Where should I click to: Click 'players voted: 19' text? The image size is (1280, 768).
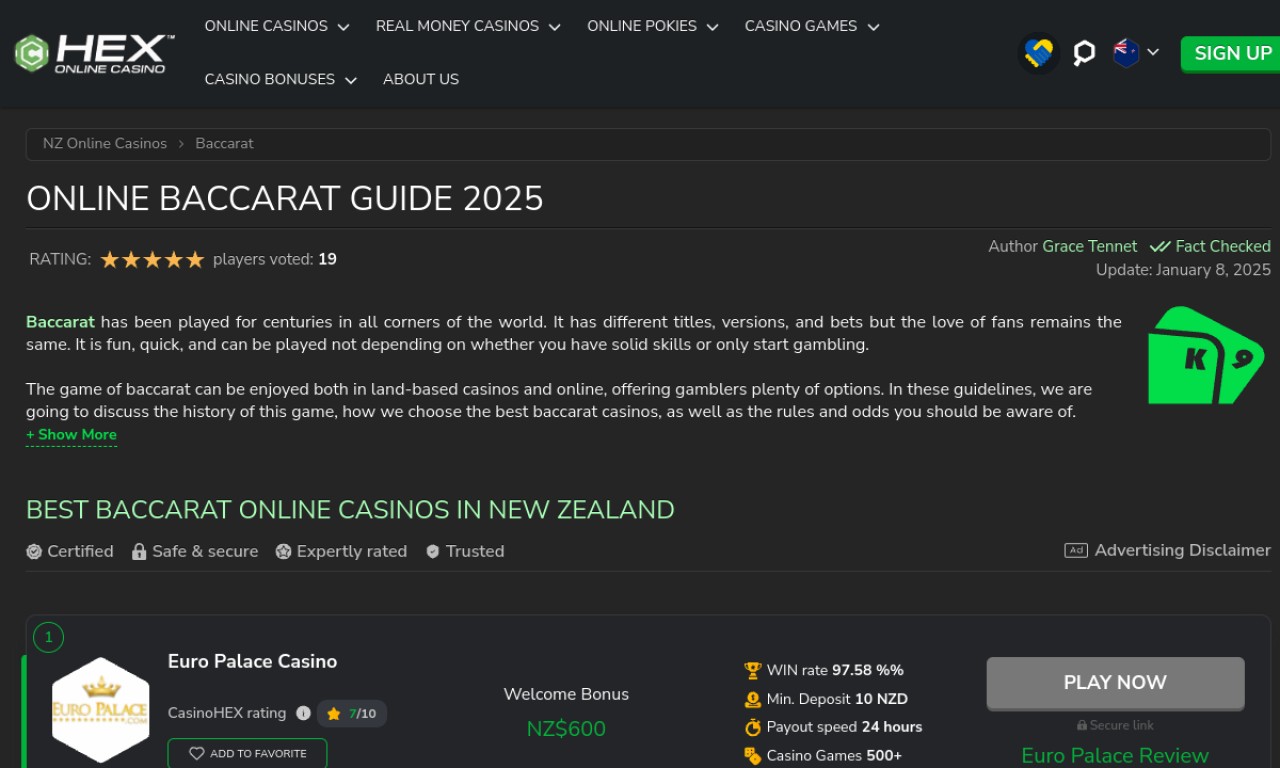tap(275, 259)
